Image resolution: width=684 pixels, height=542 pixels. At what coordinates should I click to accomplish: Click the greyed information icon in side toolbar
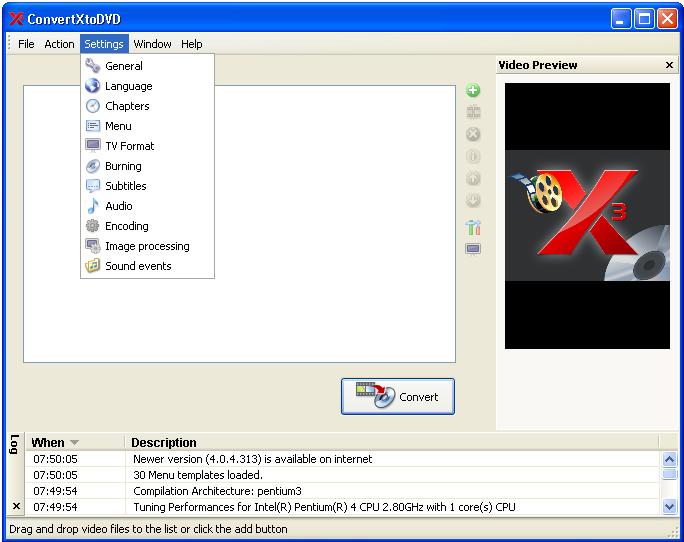(x=473, y=156)
